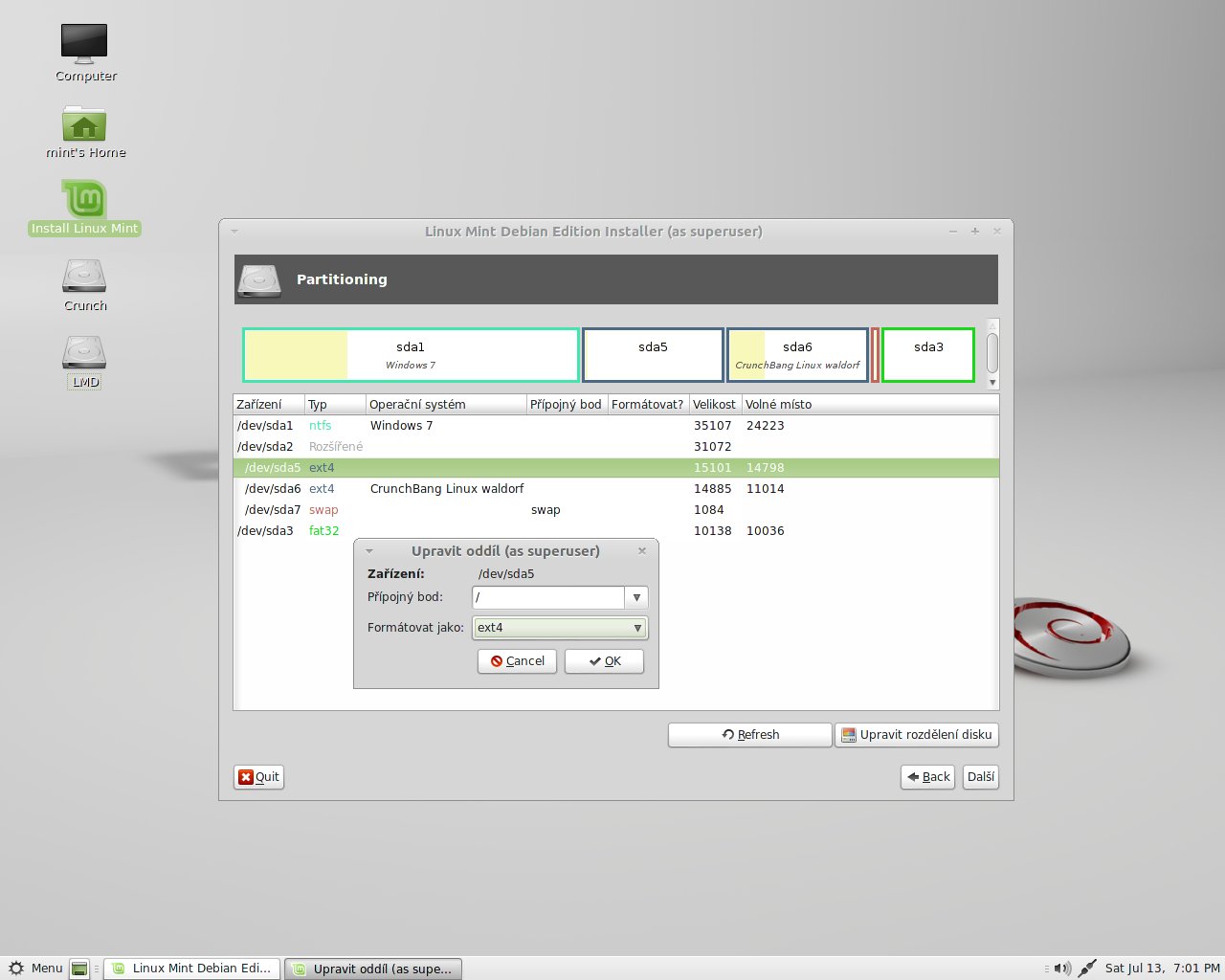Open the Mint Menu in the taskbar
Viewport: 1225px width, 980px height.
[35, 969]
